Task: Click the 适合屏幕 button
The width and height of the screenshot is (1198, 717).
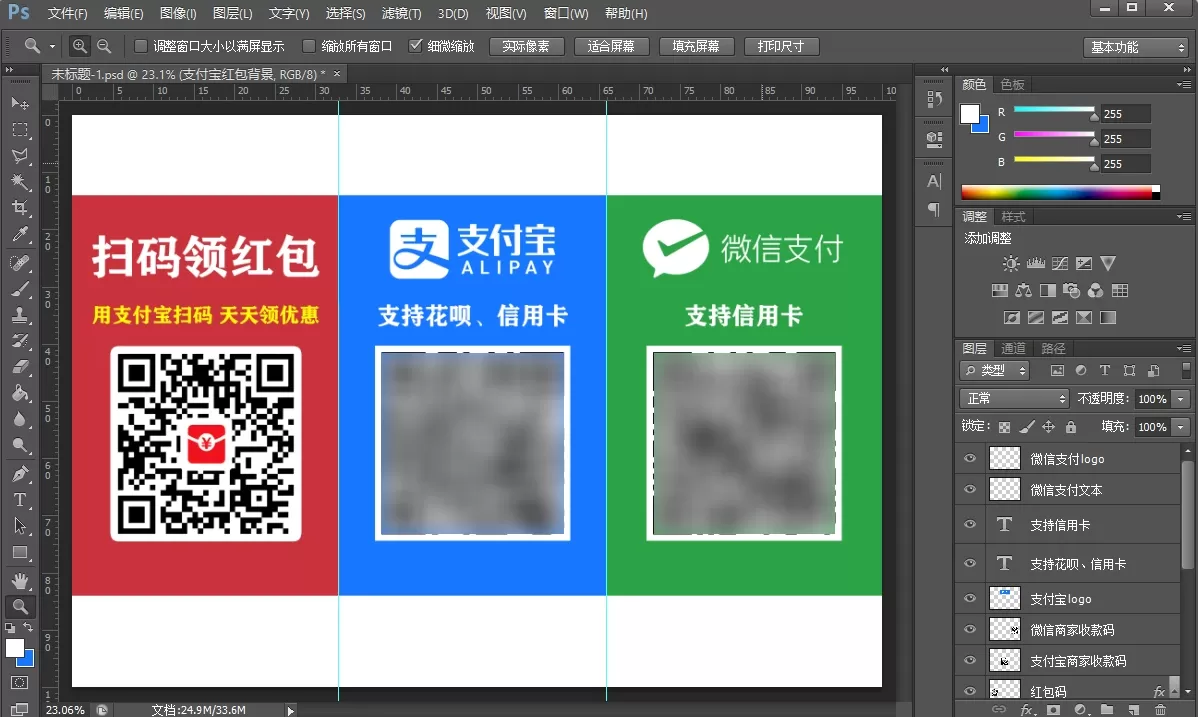Action: pyautogui.click(x=612, y=47)
